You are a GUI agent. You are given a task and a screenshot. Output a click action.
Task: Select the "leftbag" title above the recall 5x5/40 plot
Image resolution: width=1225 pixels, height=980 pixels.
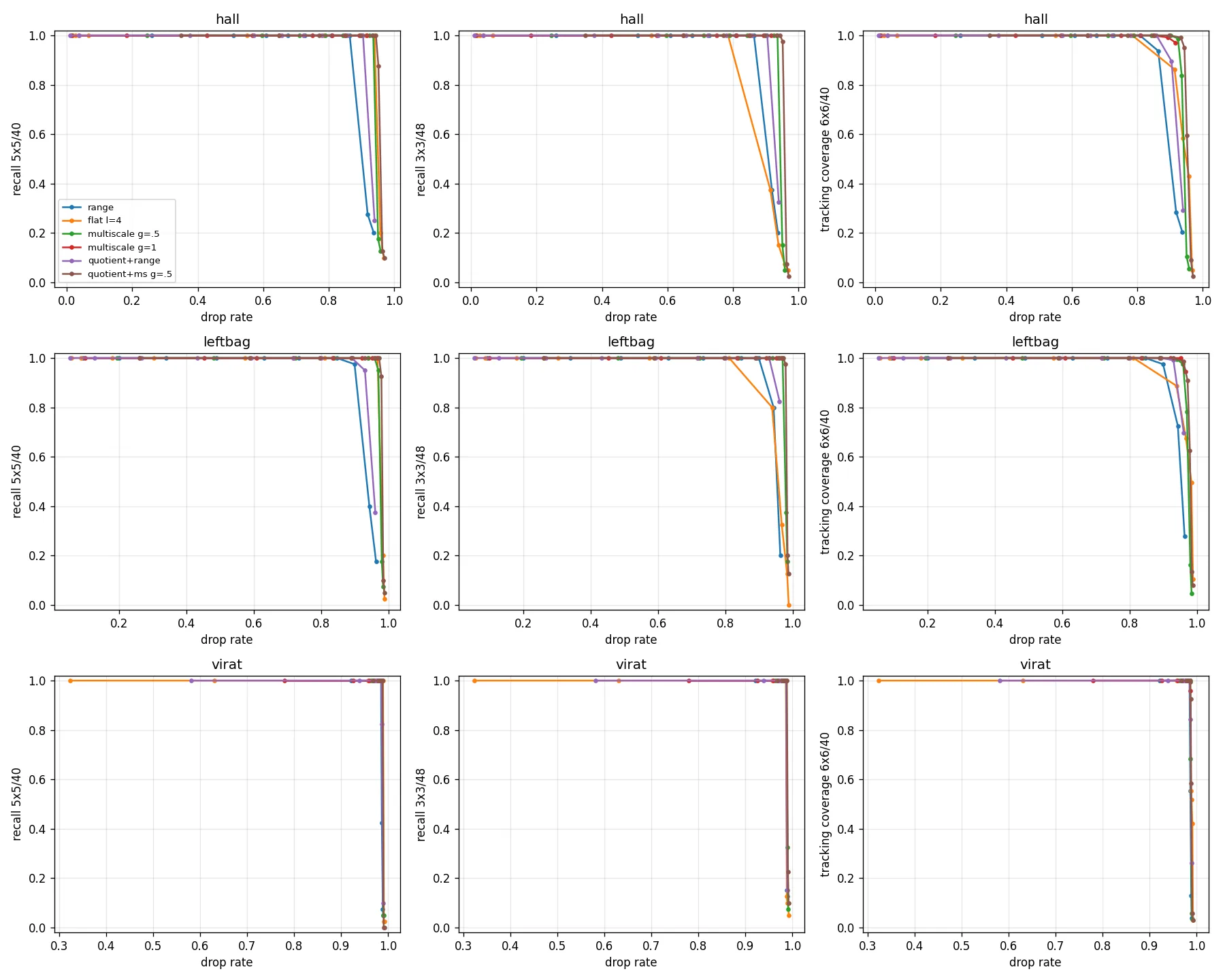(x=227, y=342)
